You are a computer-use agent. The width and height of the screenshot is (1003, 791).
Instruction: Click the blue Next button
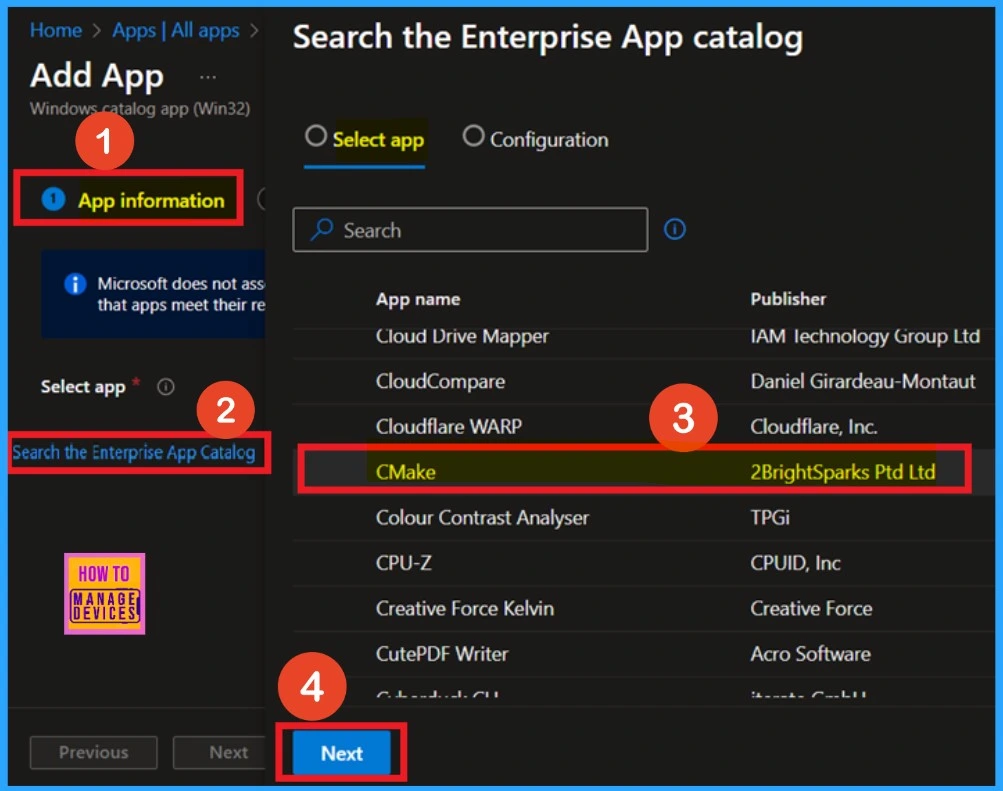point(342,753)
